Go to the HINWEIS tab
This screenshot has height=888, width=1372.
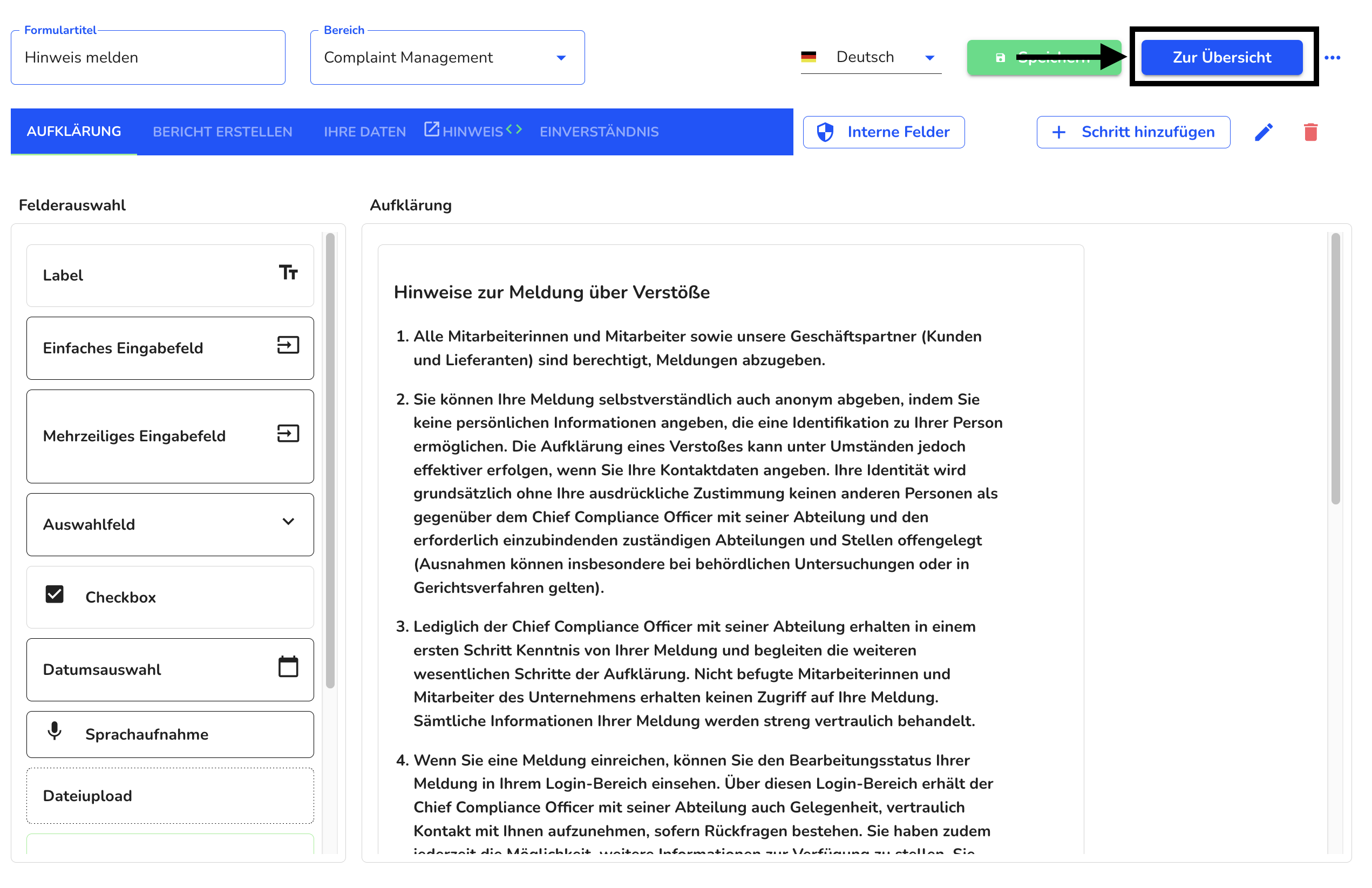(x=473, y=132)
